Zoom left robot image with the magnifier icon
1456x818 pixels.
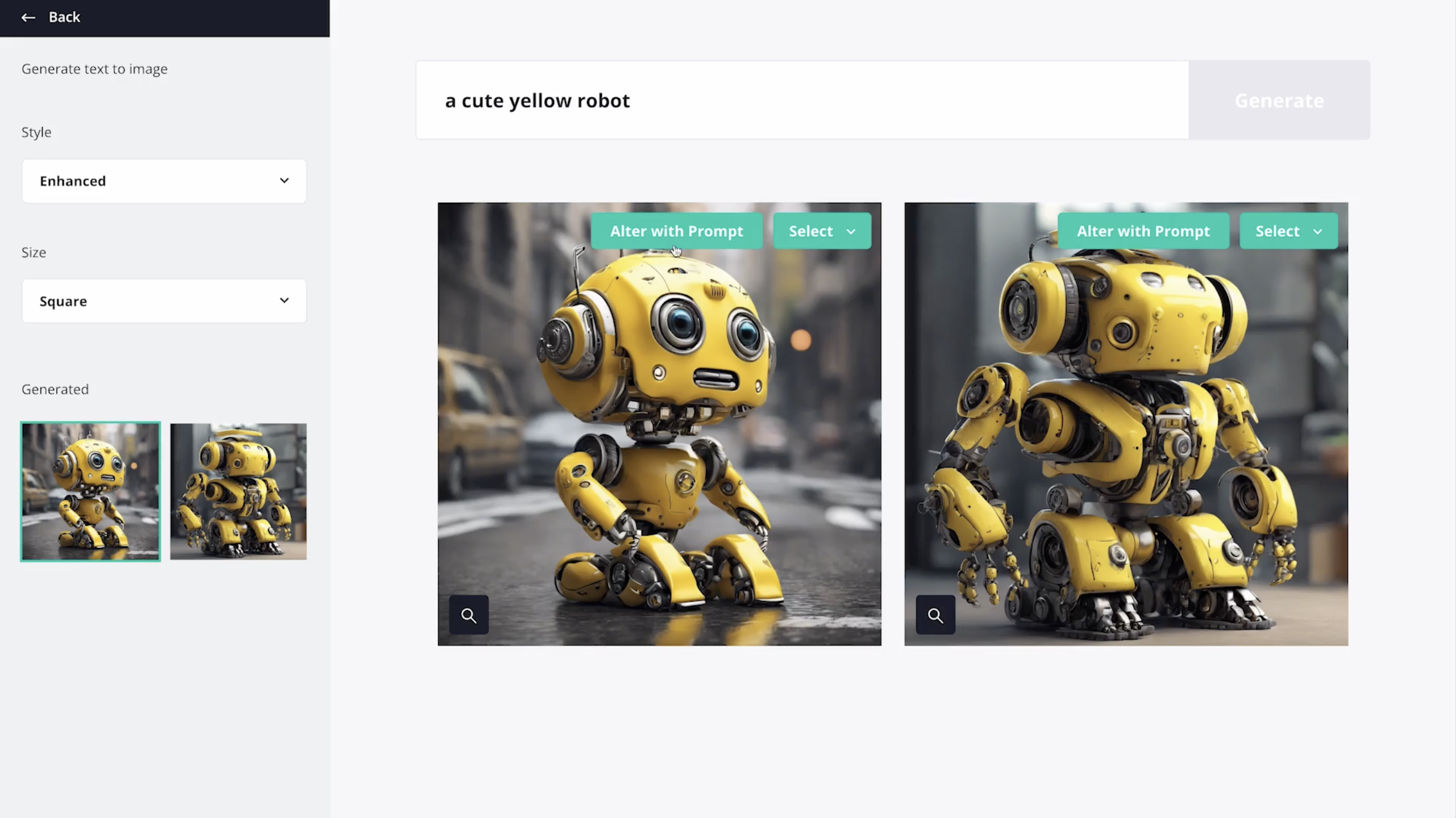469,615
